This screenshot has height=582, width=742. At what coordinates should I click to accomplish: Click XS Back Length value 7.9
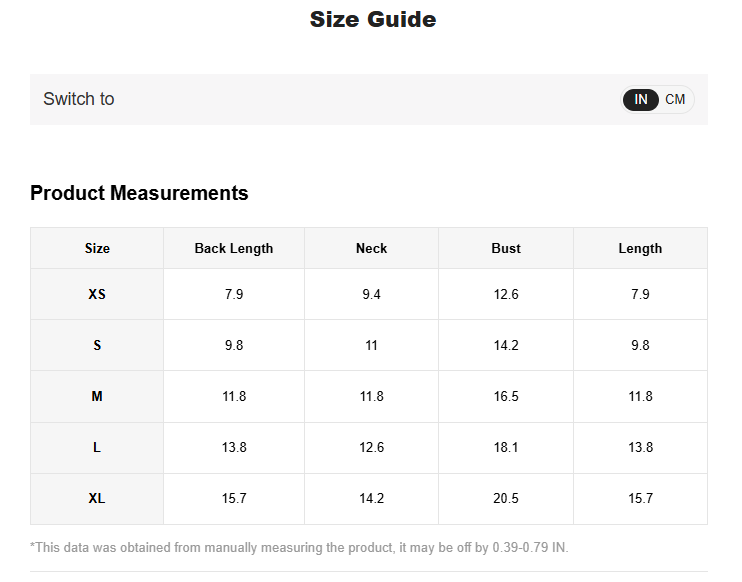point(234,294)
